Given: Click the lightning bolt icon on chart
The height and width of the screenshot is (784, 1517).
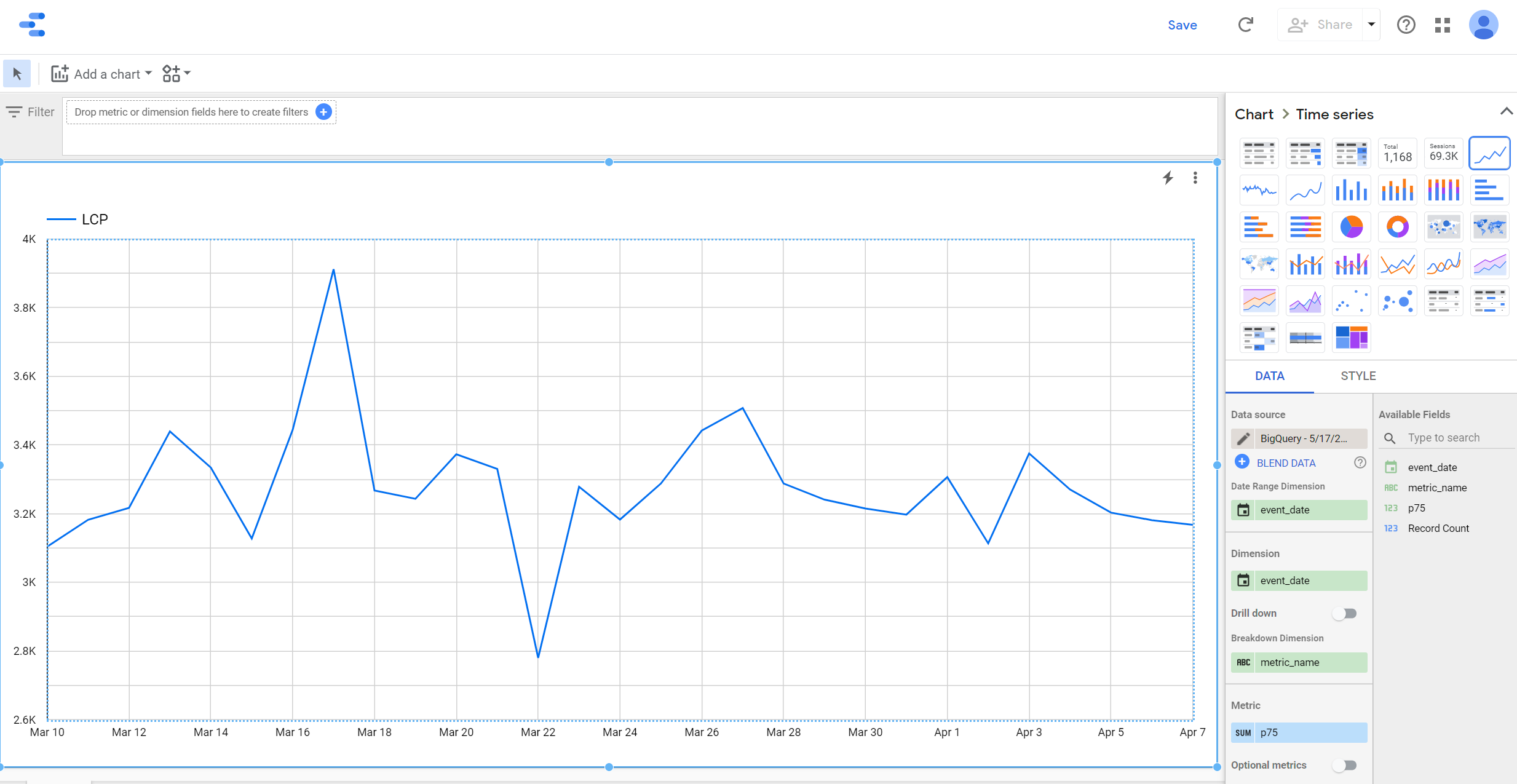Looking at the screenshot, I should click(x=1168, y=178).
